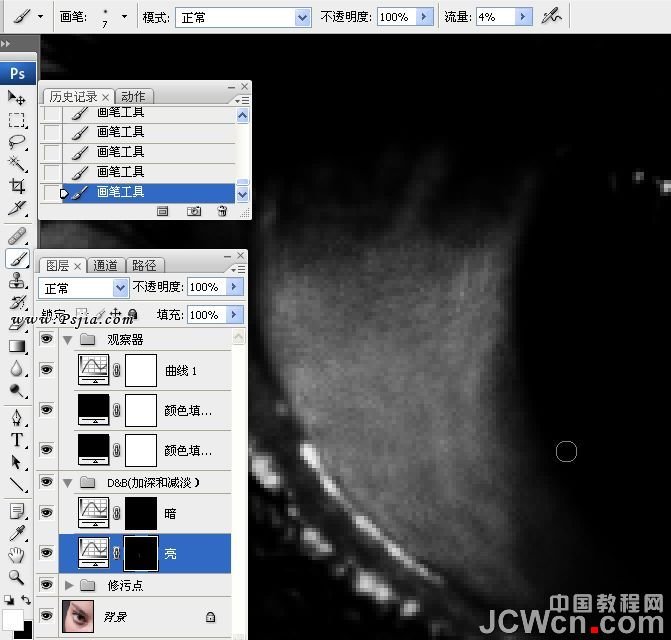Expand the 修污点 layer group
The height and width of the screenshot is (640, 671).
(69, 584)
